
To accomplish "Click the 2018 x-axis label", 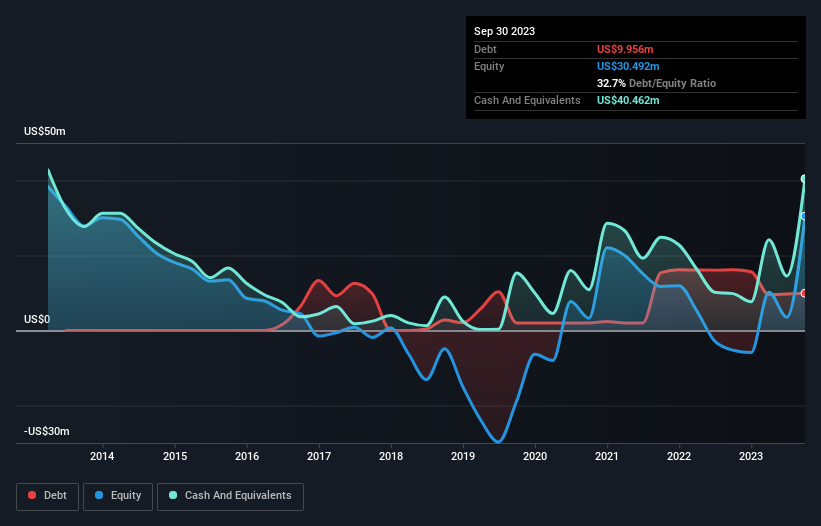I will tap(391, 456).
